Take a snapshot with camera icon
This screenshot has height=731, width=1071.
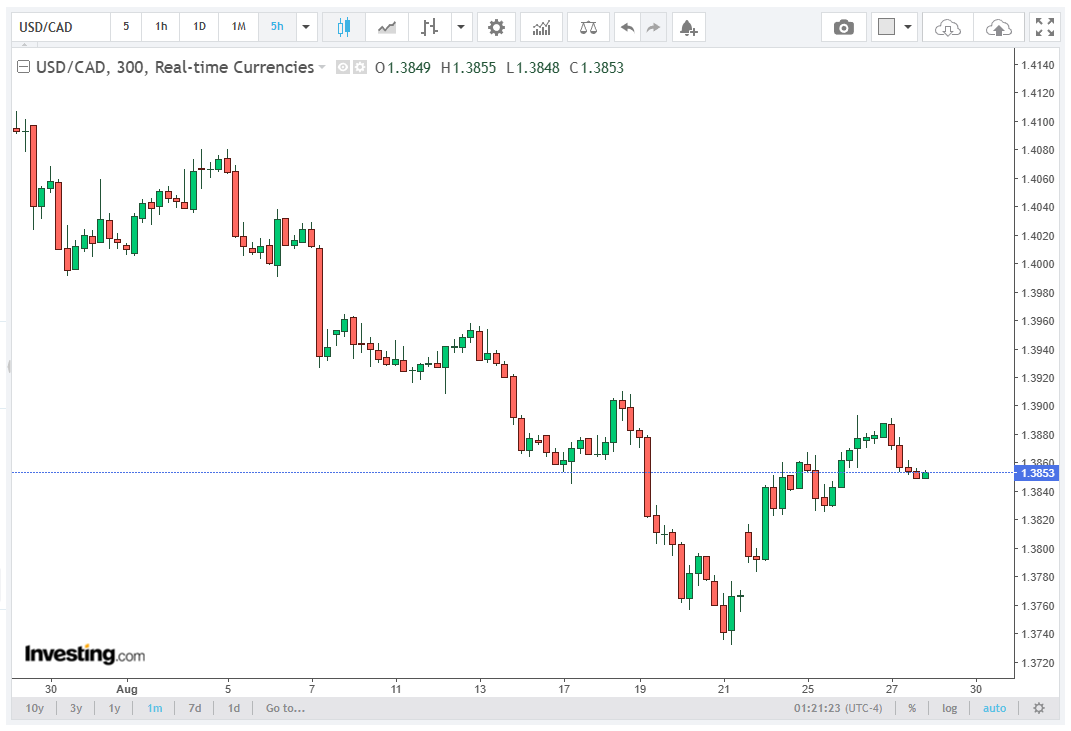coord(844,27)
